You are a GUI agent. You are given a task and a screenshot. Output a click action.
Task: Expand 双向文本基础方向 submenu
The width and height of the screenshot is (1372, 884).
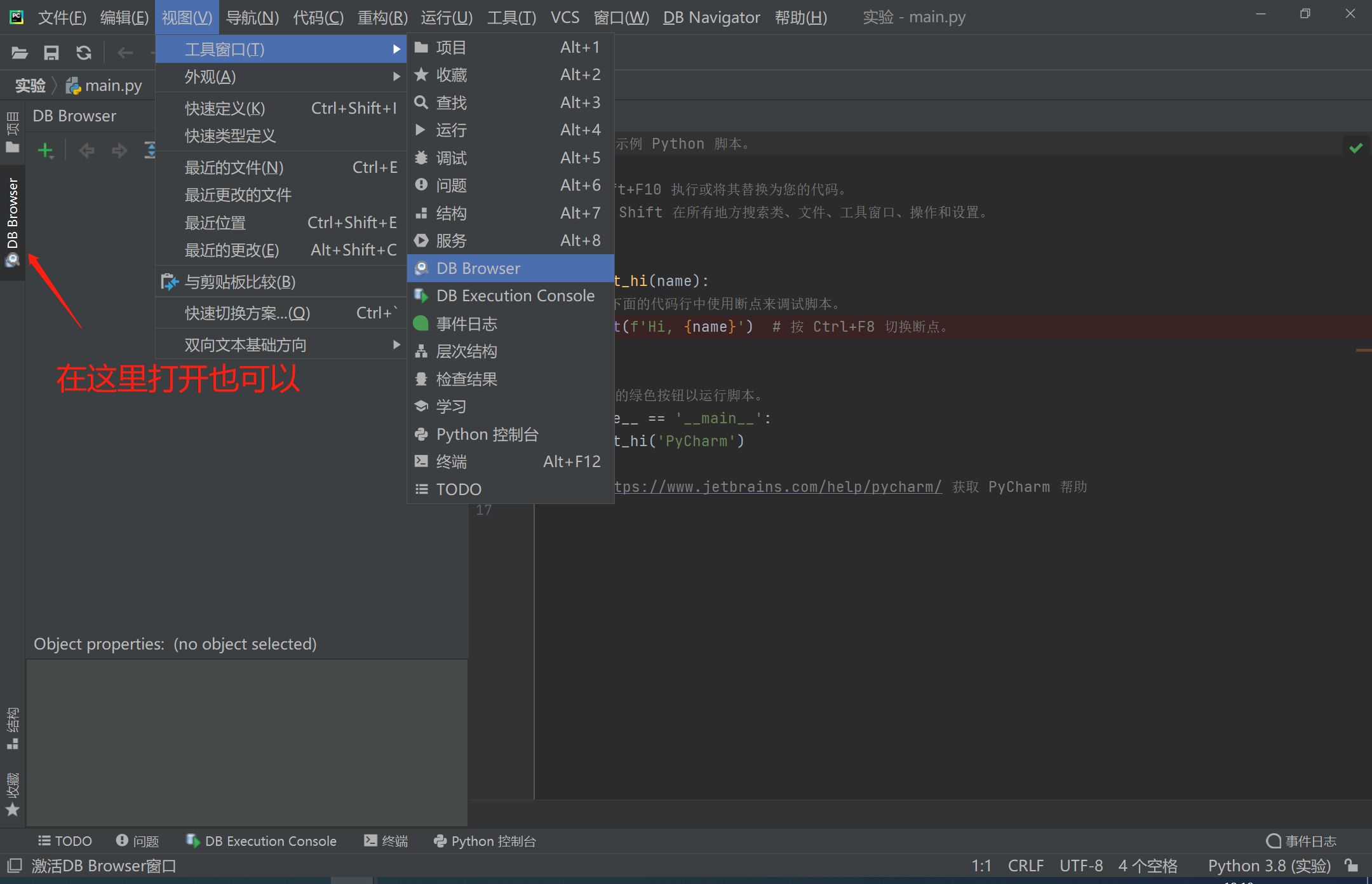pos(281,344)
